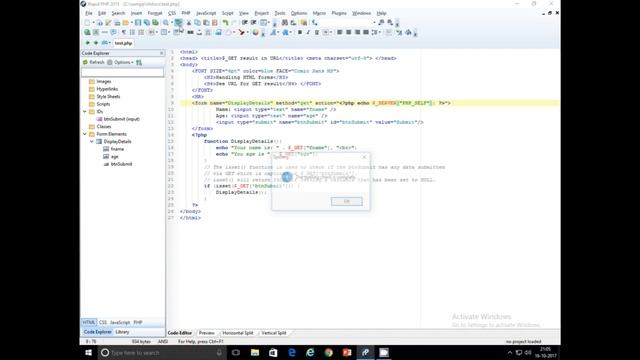Click the sort icon next to Options
640x360 pixels.
(139, 62)
